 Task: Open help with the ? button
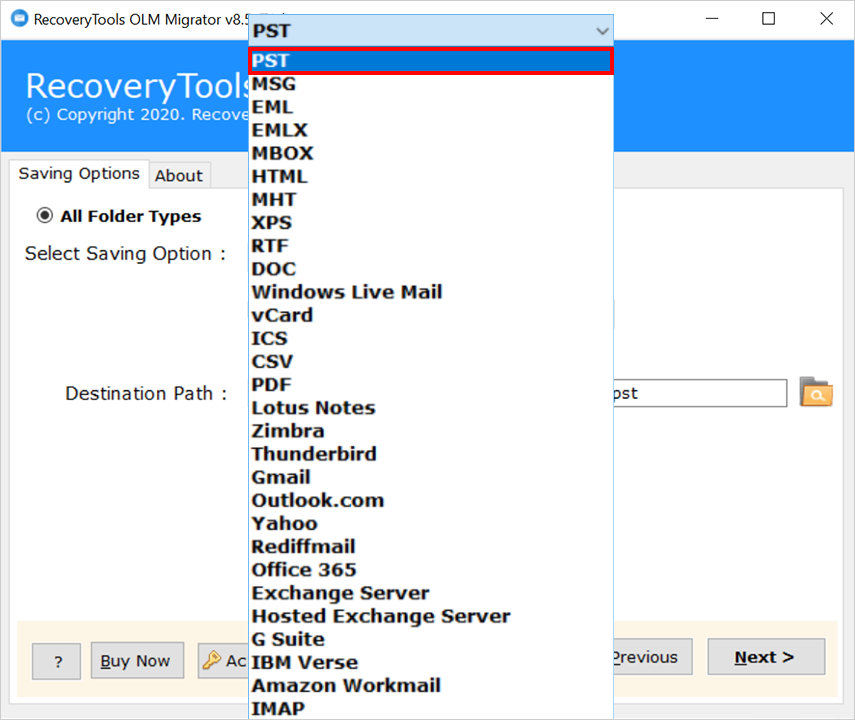(57, 662)
